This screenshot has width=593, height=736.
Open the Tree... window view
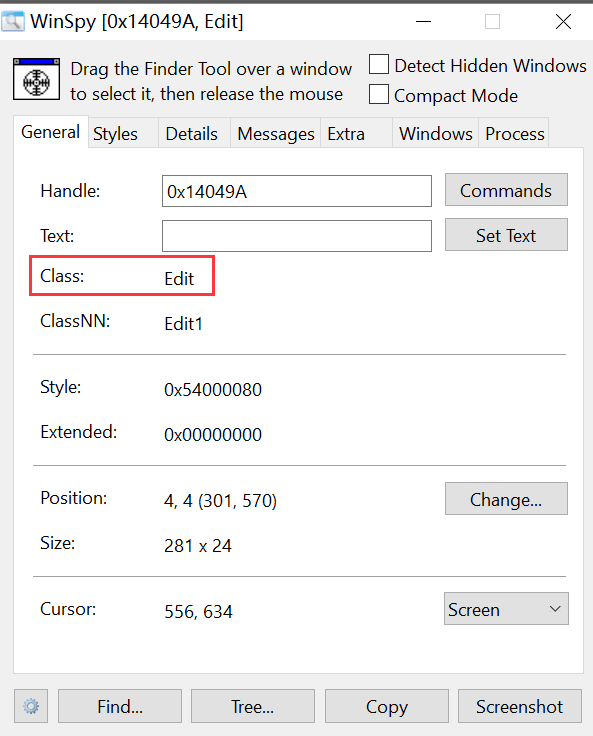(x=253, y=706)
